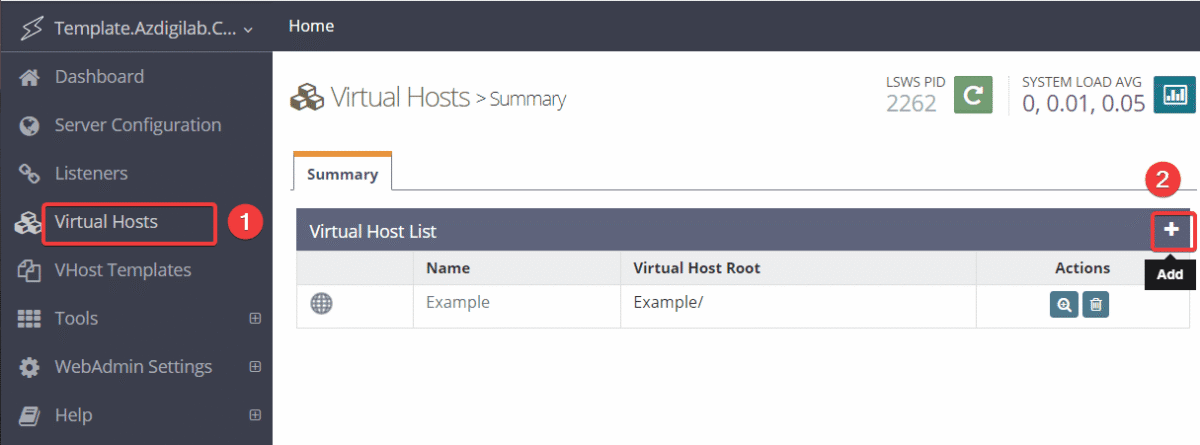Viewport: 1200px width, 445px height.
Task: Click the Server Configuration globe icon
Action: pyautogui.click(x=29, y=126)
